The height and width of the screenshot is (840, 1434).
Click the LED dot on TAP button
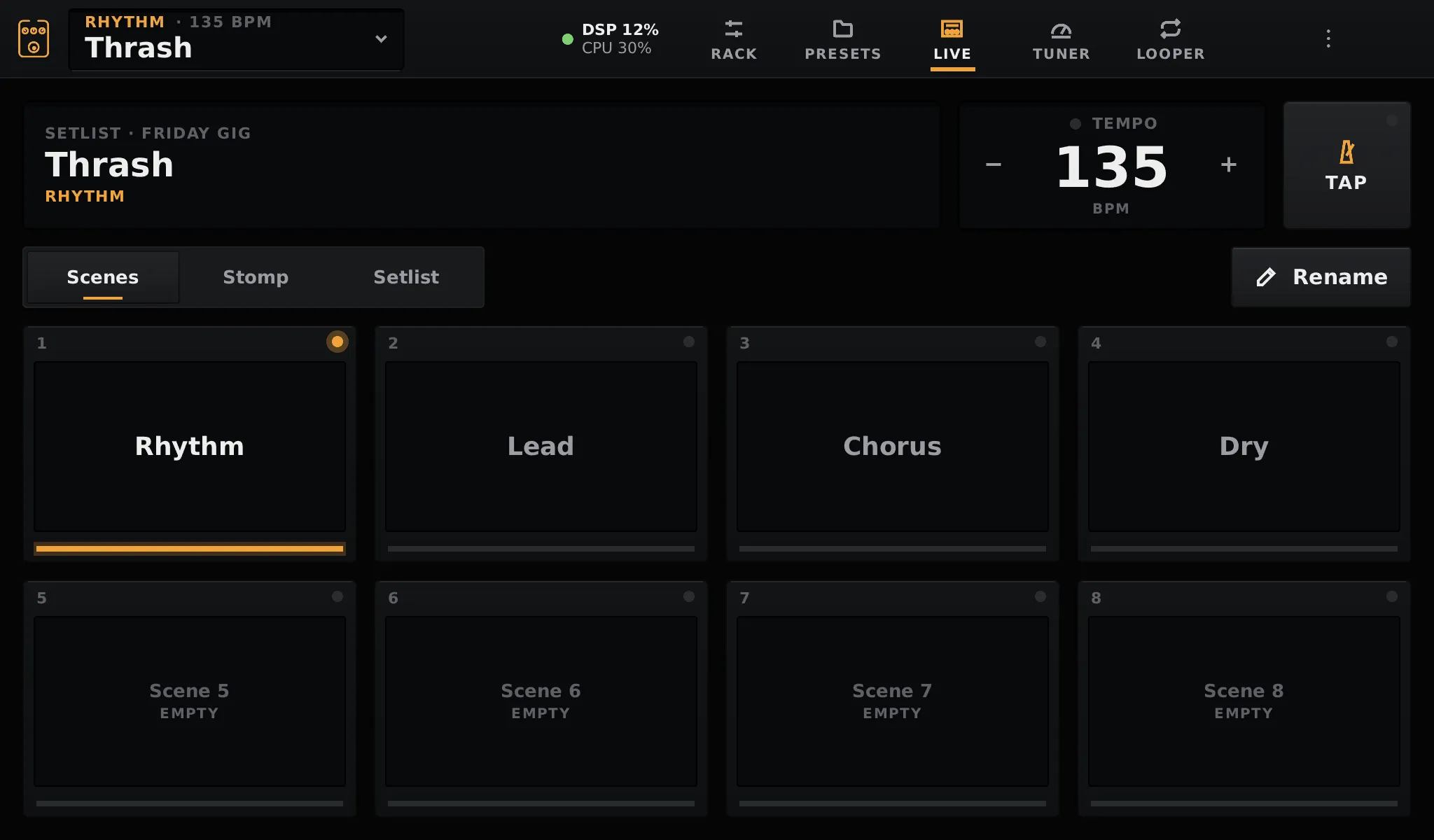click(1392, 120)
